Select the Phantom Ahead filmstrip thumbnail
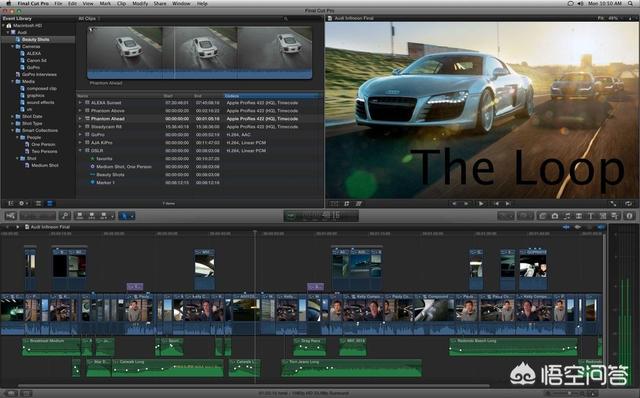The image size is (640, 398). [x=200, y=52]
